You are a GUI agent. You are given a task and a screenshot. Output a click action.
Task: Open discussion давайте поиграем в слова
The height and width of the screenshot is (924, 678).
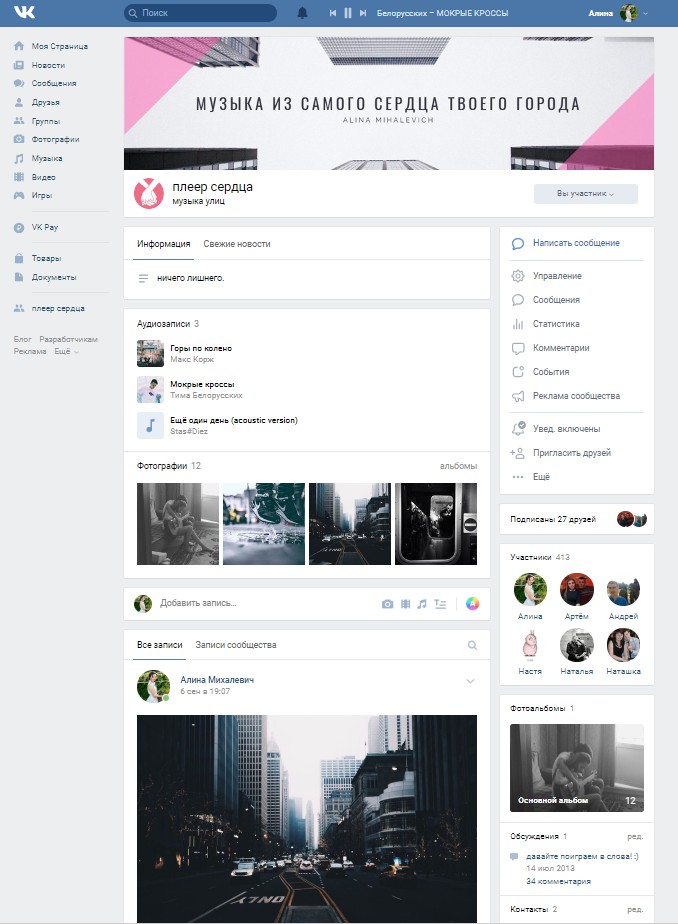pyautogui.click(x=582, y=856)
